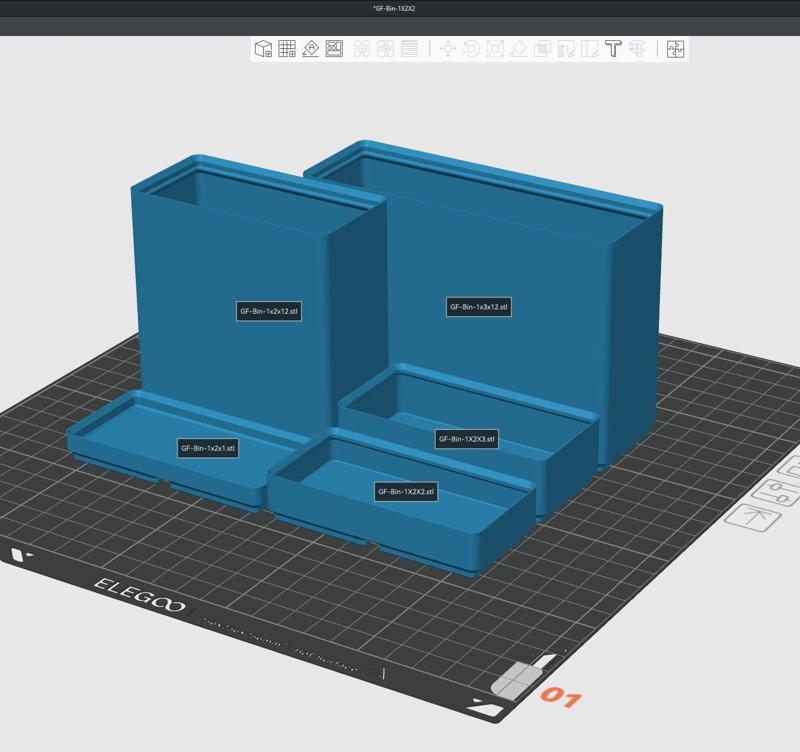Select the GF-Bin-1x2x12.stl label
800x752 pixels.
pos(269,311)
